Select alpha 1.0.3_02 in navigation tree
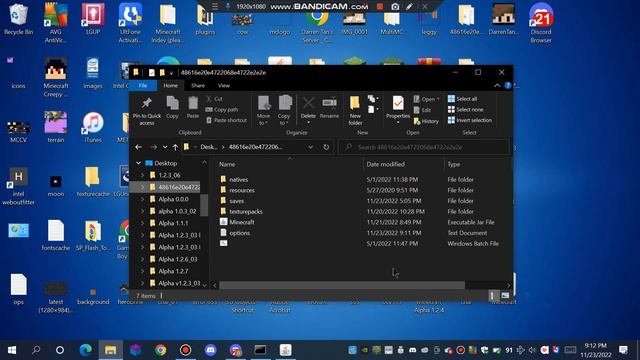The height and width of the screenshot is (360, 640). click(x=177, y=211)
